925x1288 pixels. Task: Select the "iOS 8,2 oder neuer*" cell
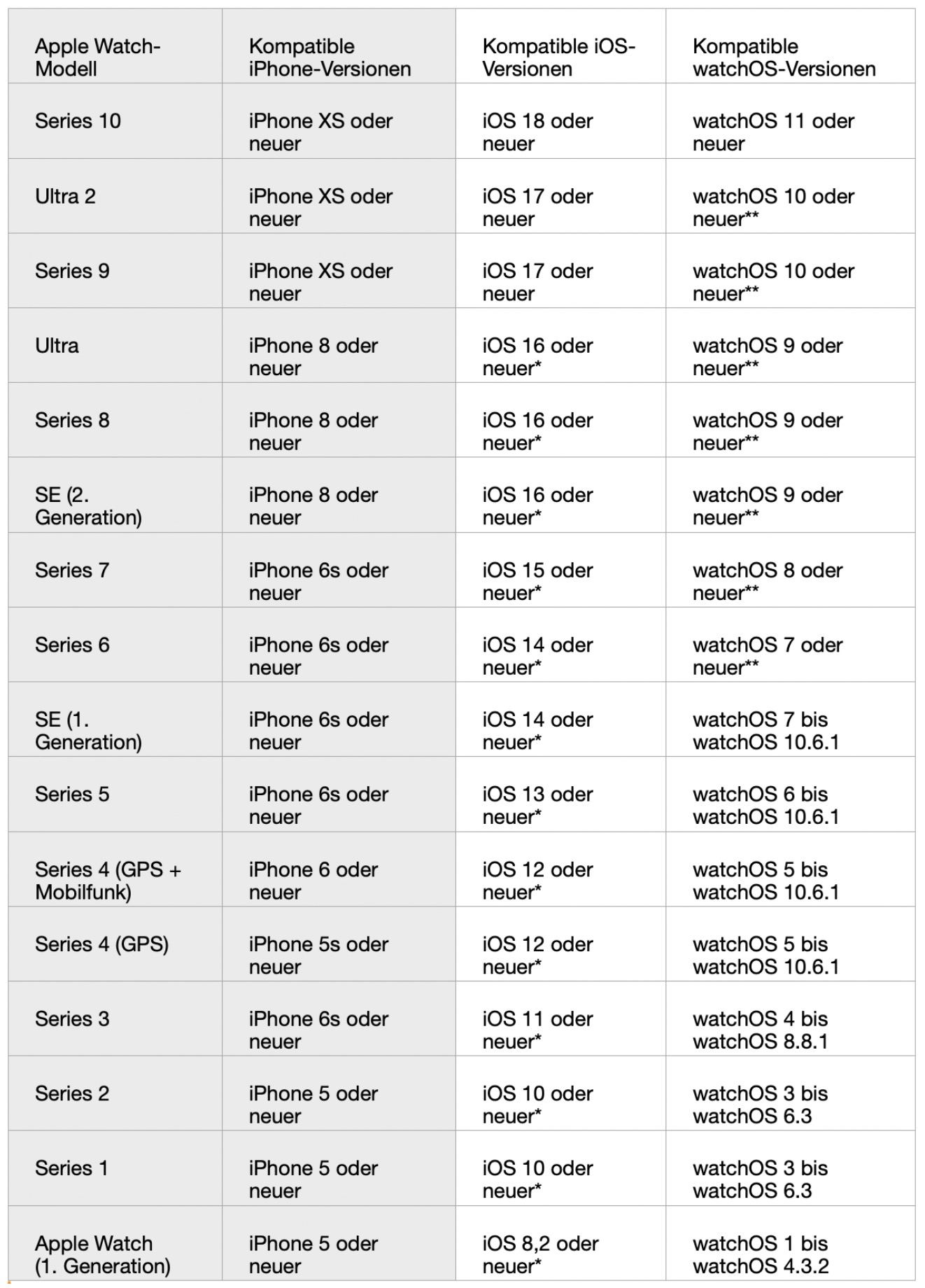[x=540, y=1254]
